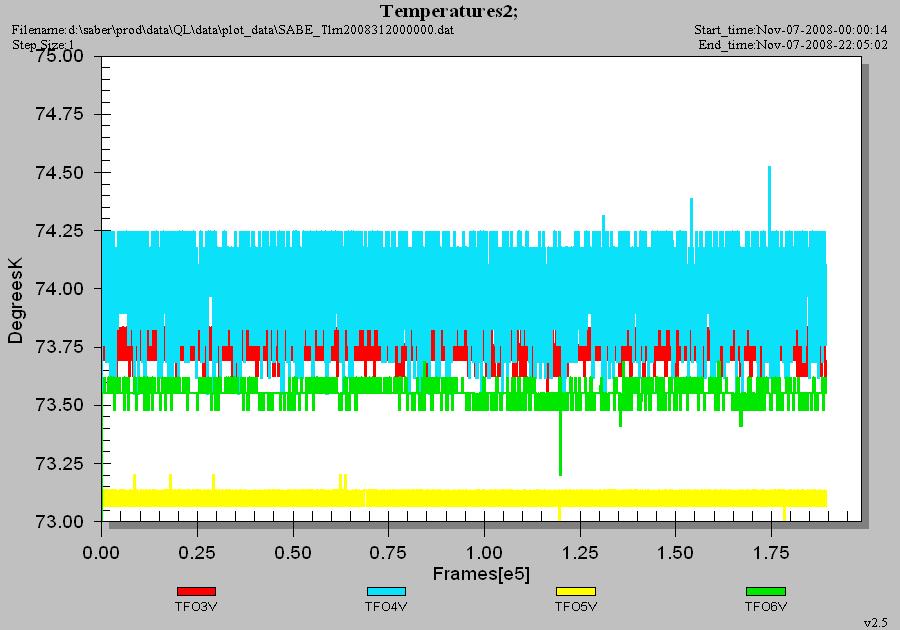Select the TFO4V legend label
900x630 pixels.
click(386, 606)
